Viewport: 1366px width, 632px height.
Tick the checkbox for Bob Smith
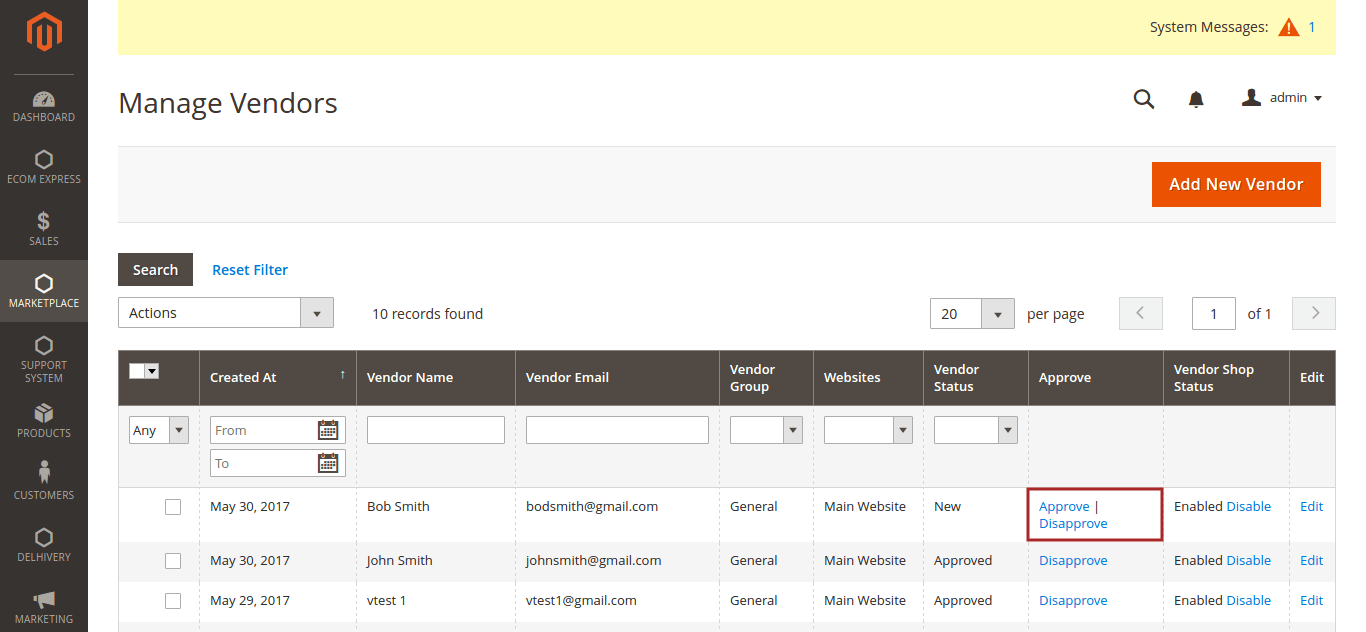173,507
